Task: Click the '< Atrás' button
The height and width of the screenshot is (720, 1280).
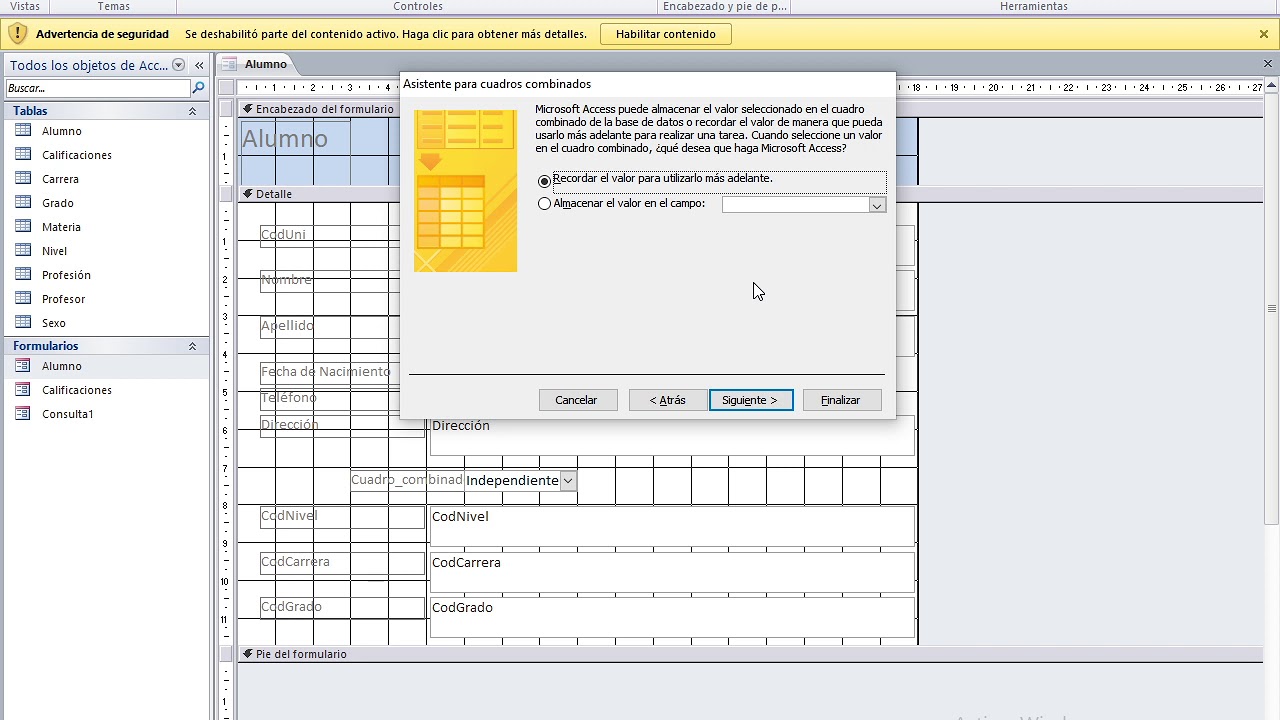Action: (667, 400)
